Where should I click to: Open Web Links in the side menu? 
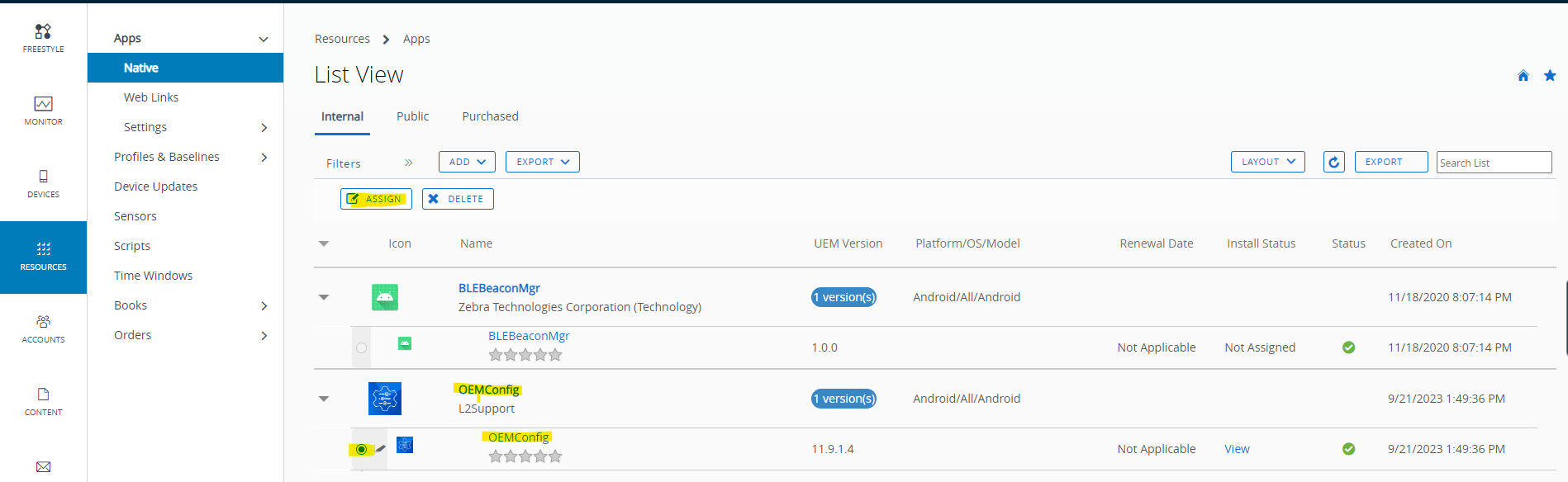(151, 97)
